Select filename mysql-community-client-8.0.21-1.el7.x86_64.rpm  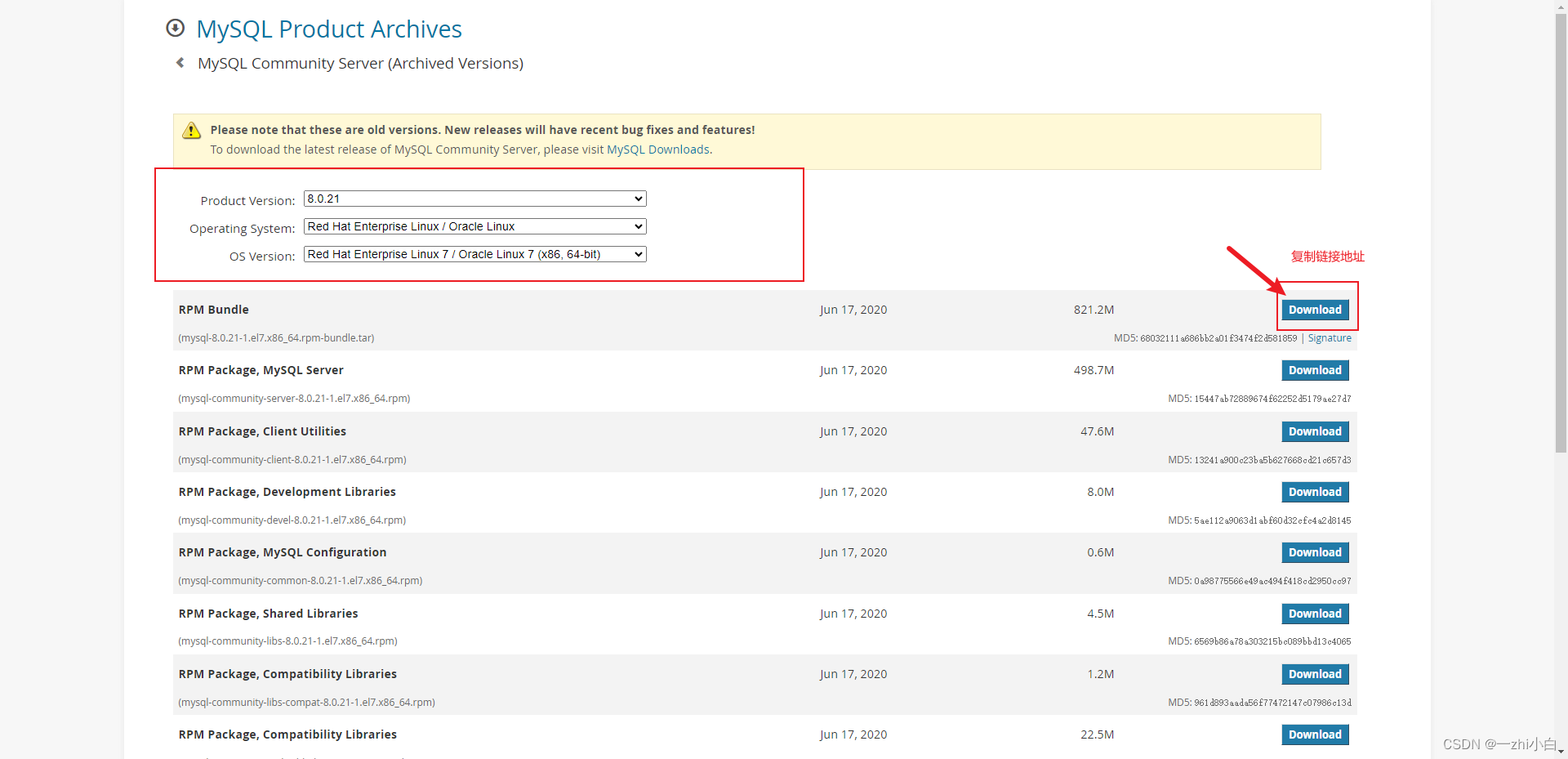click(x=292, y=460)
